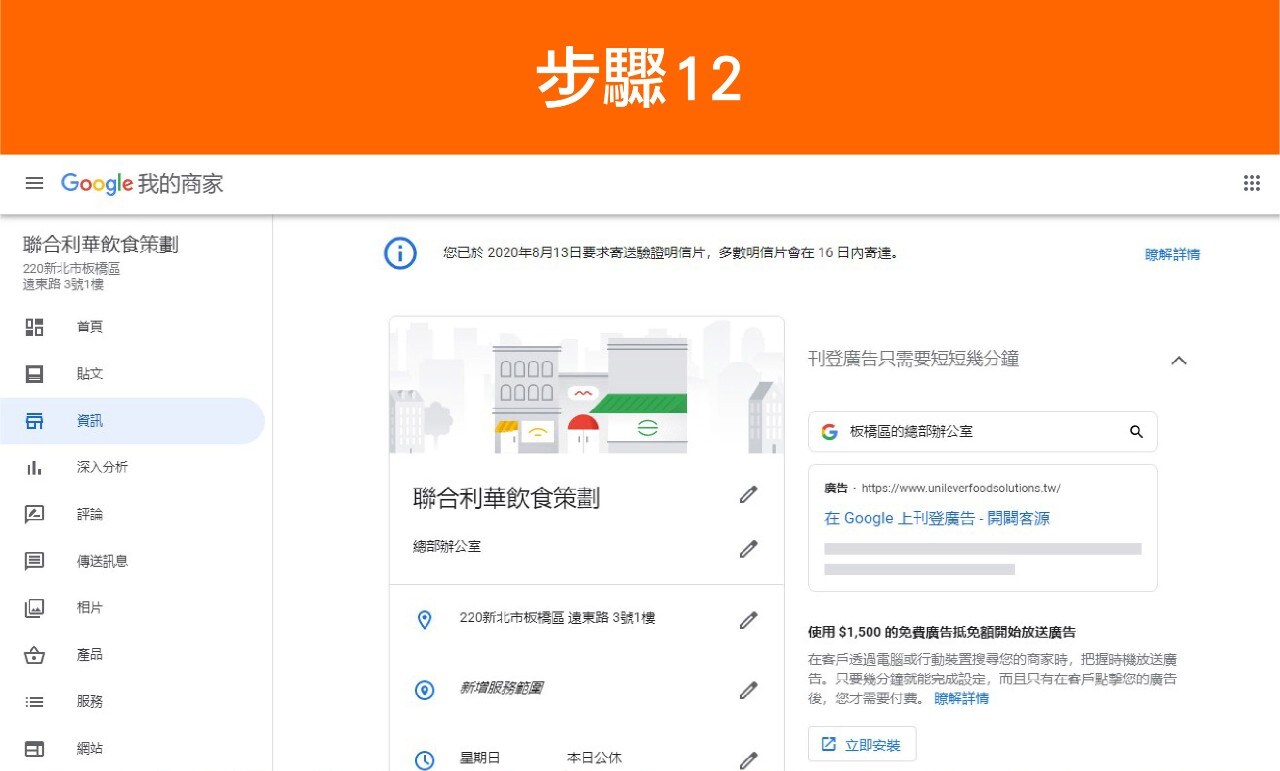
Task: Click the storefront illustration banner
Action: coord(587,386)
